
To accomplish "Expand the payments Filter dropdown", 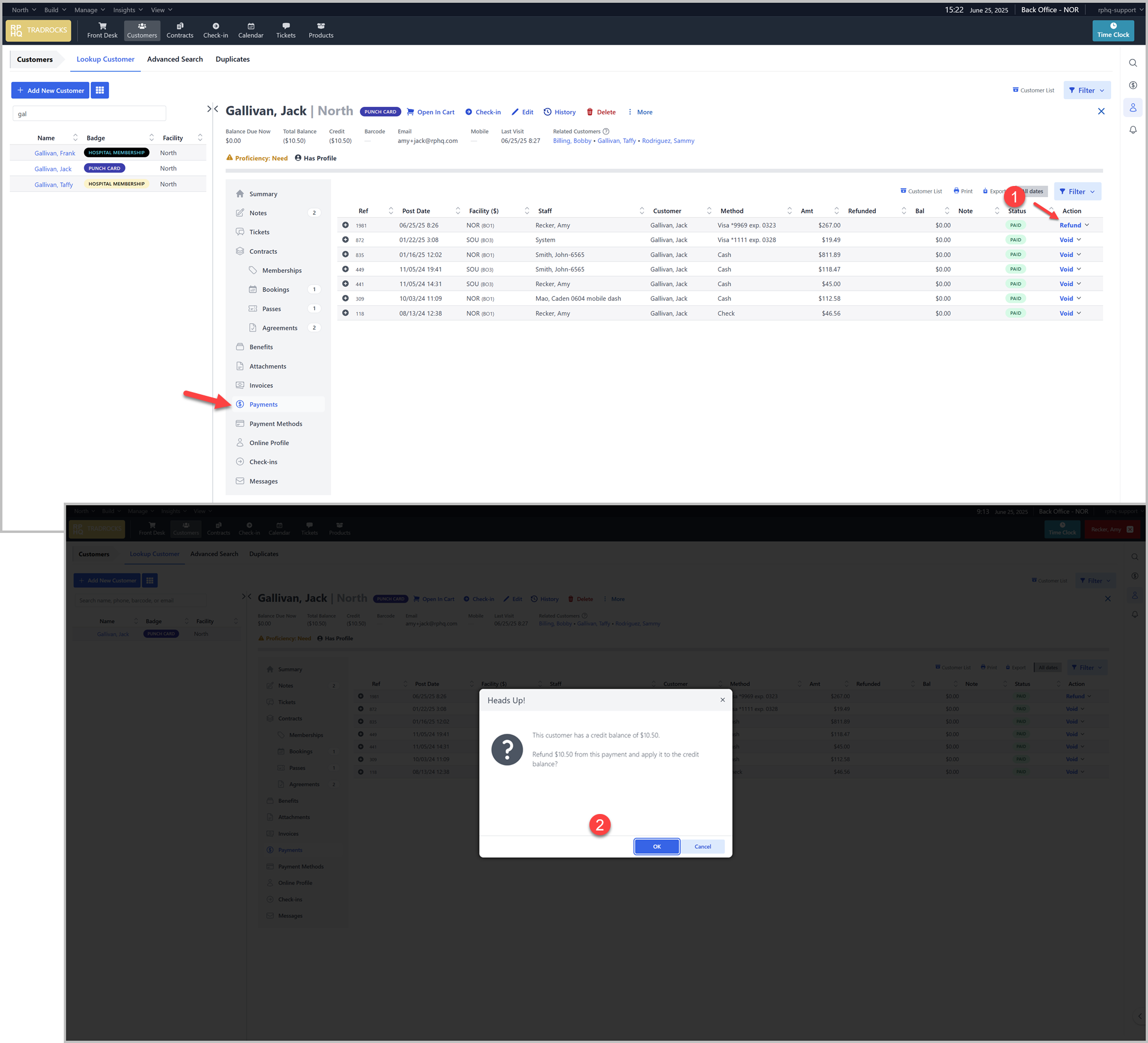I will tap(1077, 191).
